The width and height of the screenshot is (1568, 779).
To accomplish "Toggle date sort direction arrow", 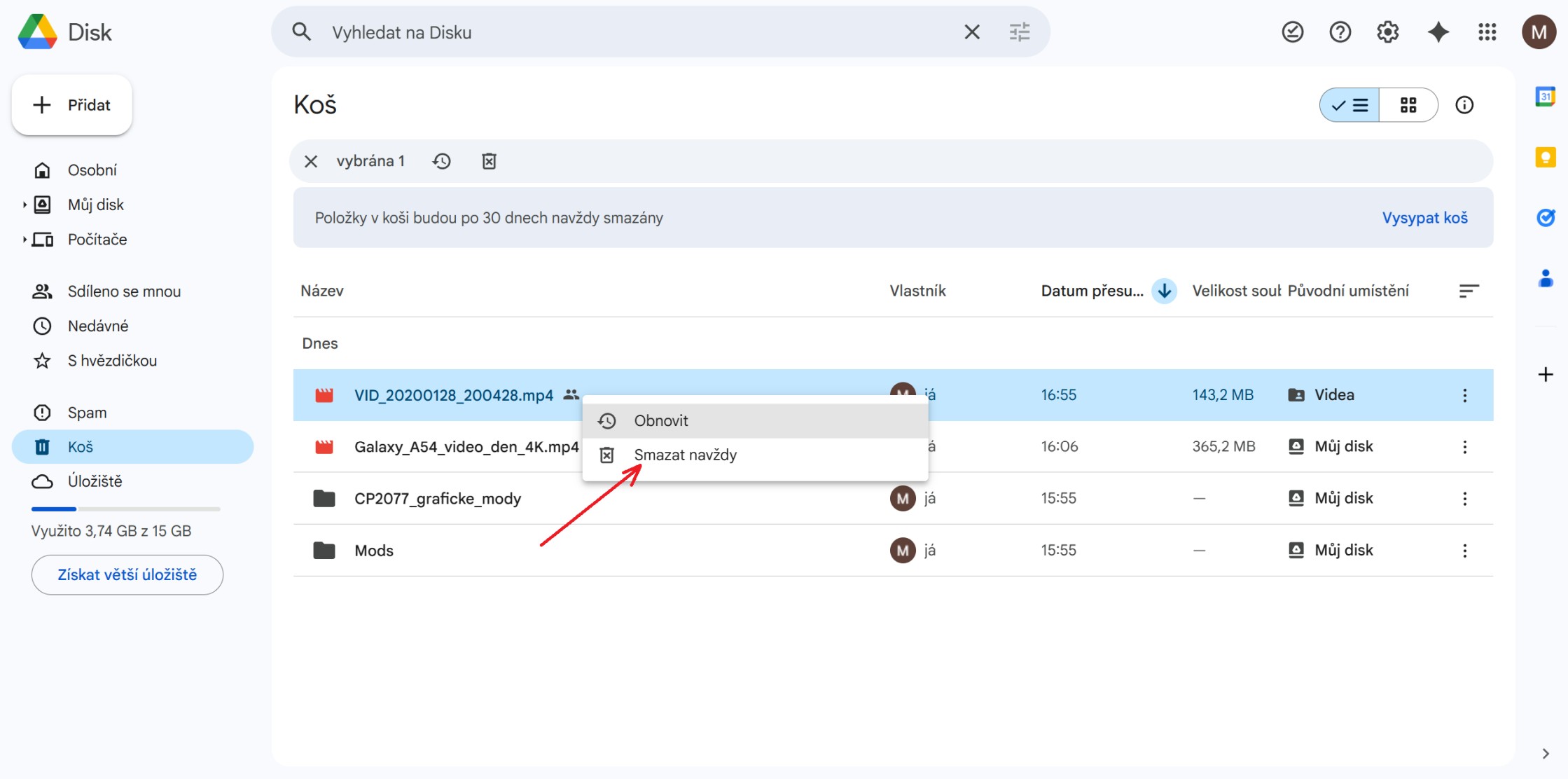I will point(1164,291).
